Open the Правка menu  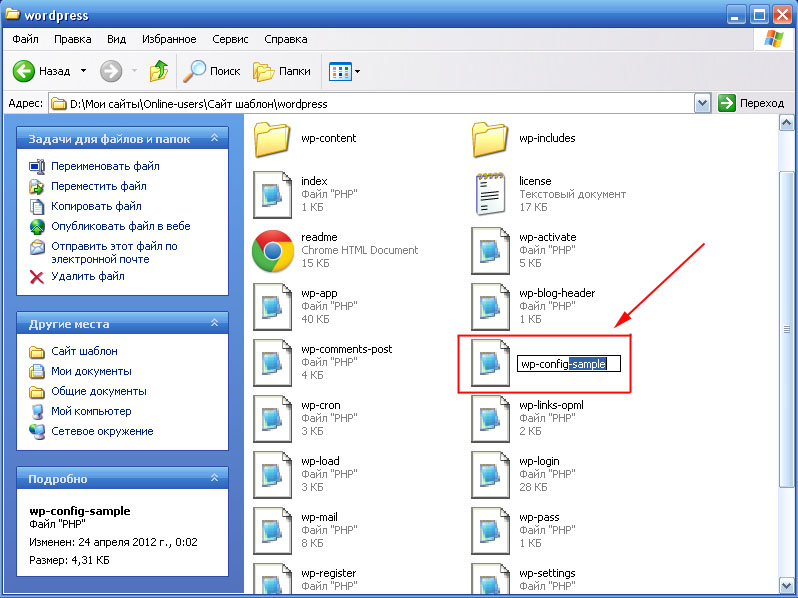point(73,39)
